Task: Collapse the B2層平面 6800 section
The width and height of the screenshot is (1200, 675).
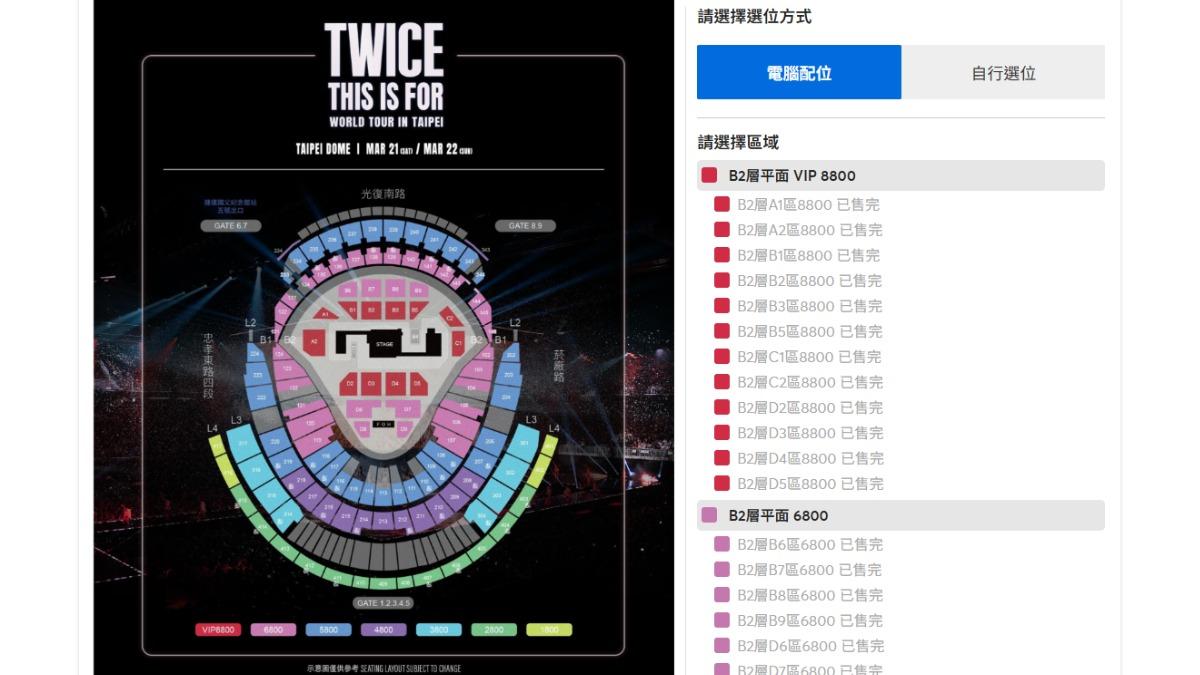Action: click(900, 515)
